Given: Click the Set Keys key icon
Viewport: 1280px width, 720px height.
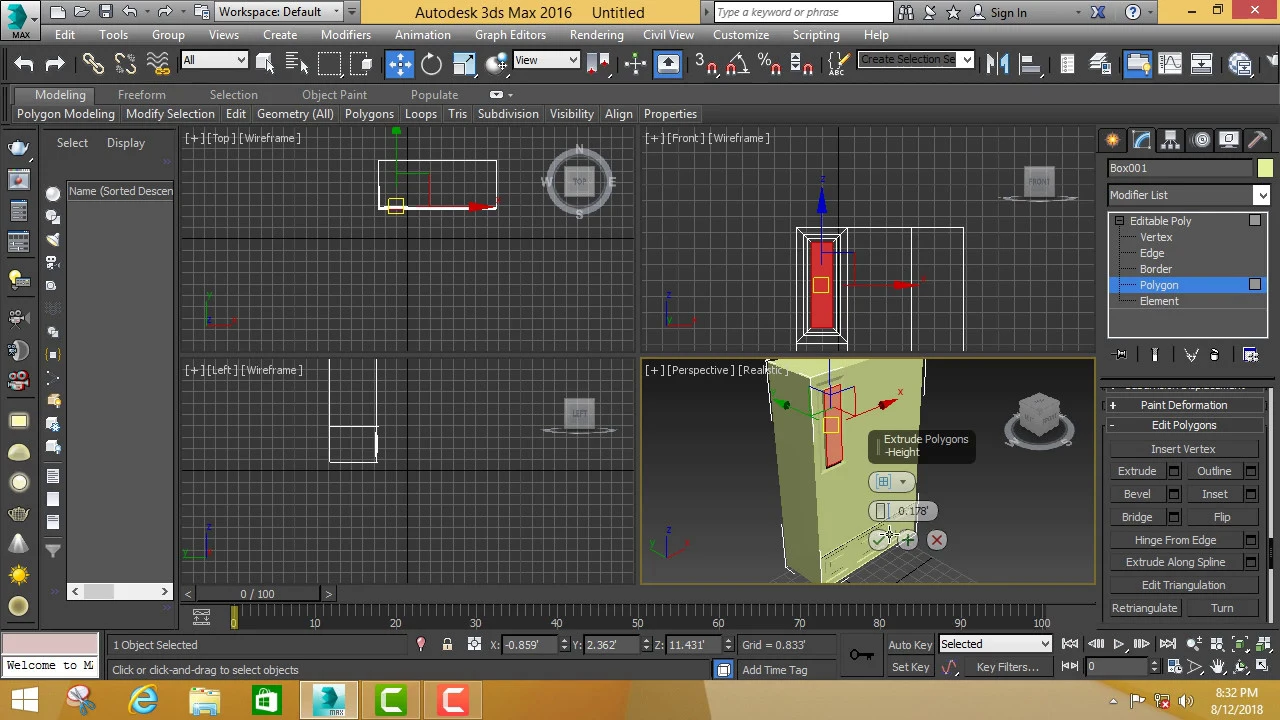Looking at the screenshot, I should tap(861, 655).
